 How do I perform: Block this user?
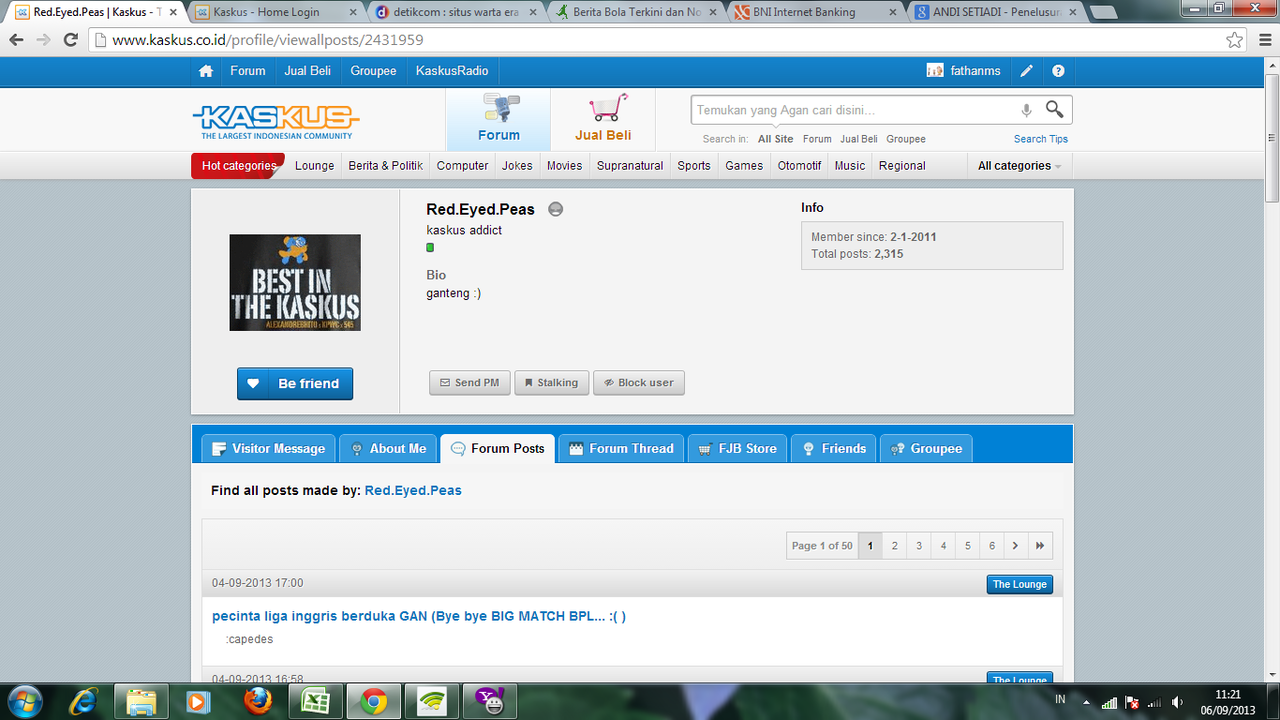point(639,383)
